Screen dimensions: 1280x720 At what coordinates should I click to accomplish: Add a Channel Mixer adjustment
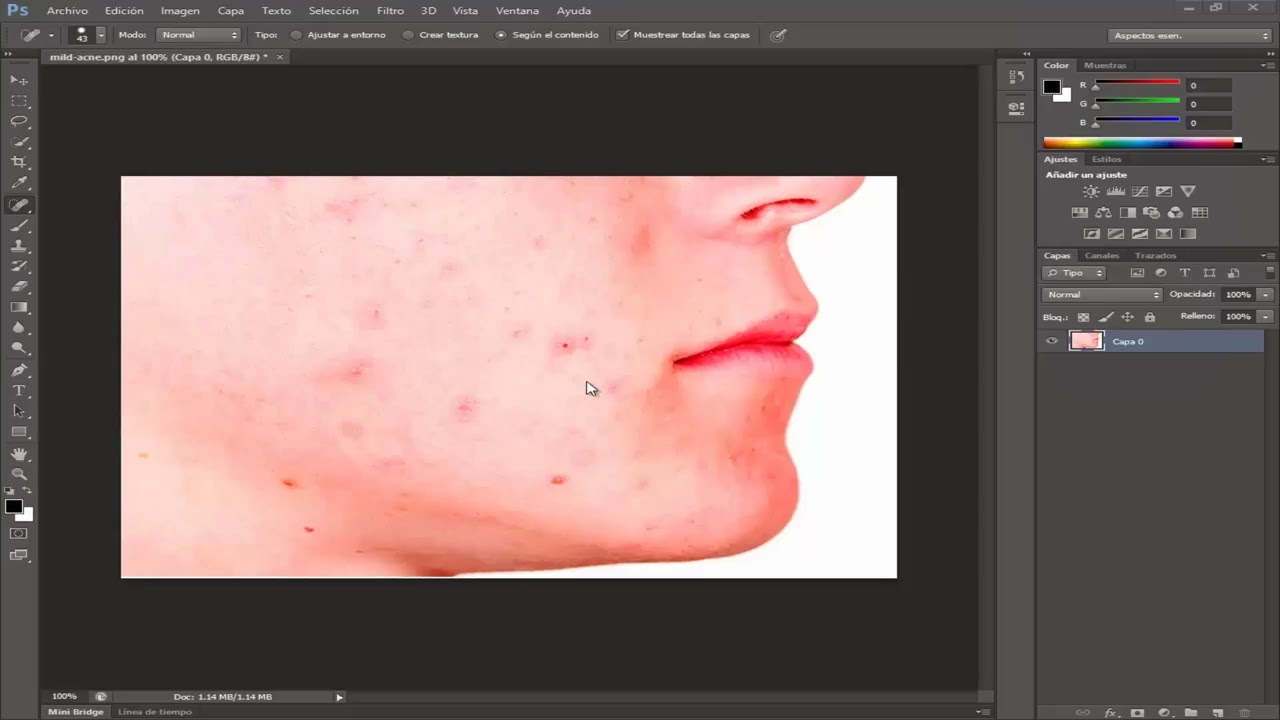click(1175, 212)
